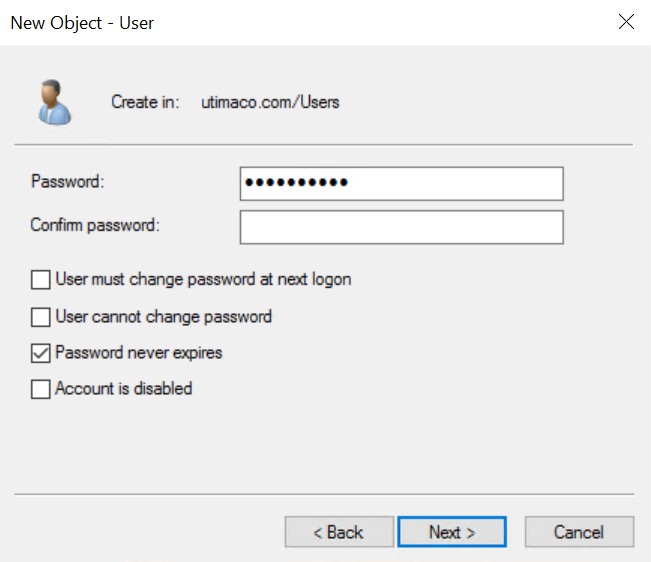Check the User cannot change password box
The width and height of the screenshot is (651, 562).
point(41,317)
